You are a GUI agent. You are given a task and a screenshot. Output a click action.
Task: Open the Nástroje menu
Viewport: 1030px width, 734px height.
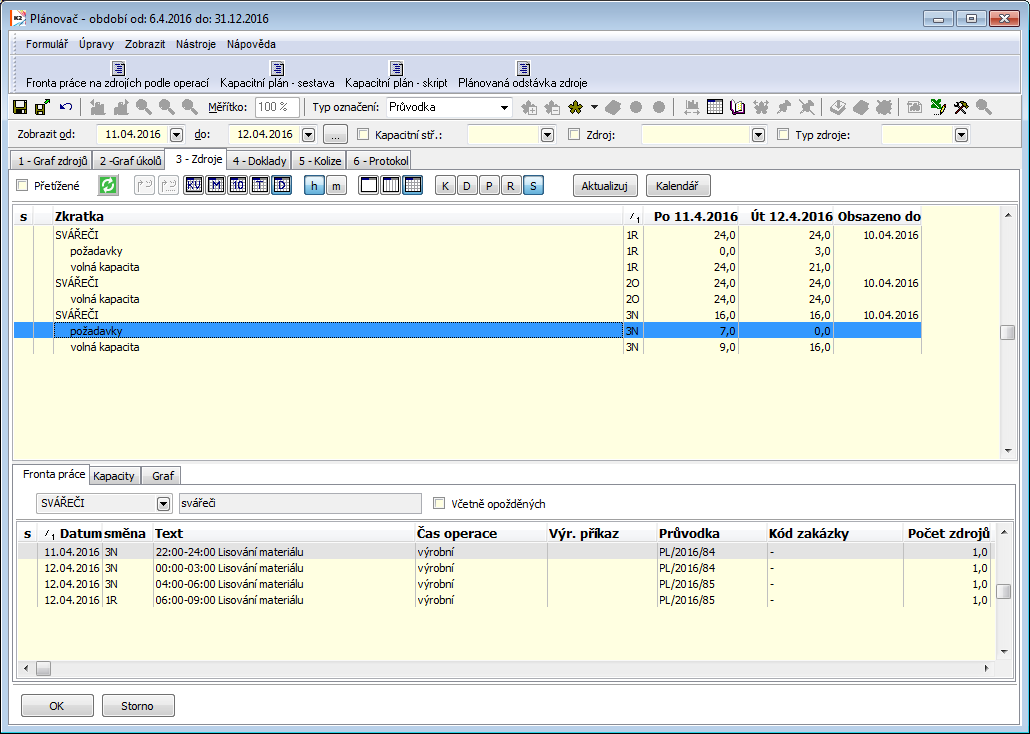click(195, 44)
